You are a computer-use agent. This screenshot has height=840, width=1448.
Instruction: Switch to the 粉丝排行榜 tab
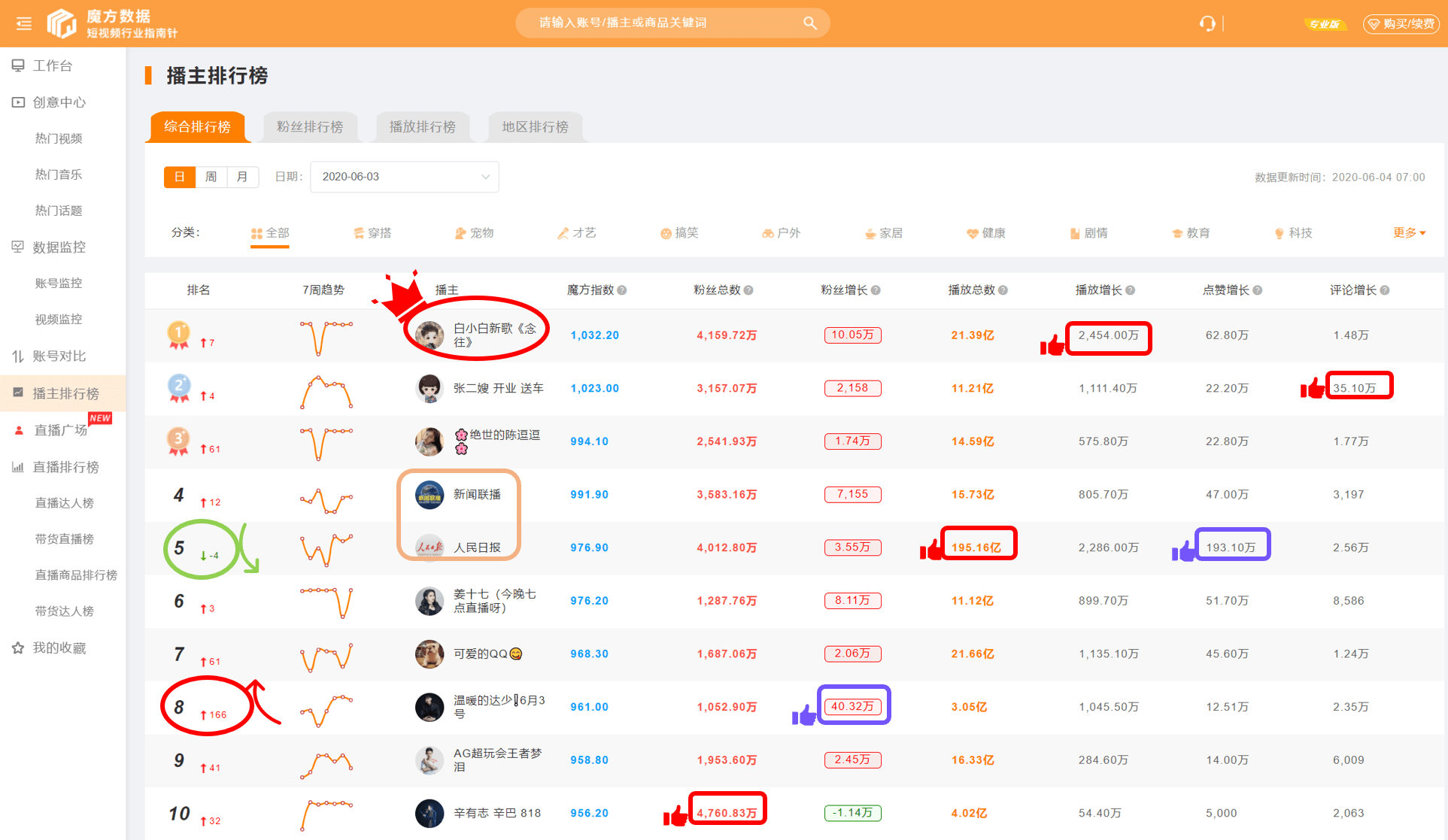pos(310,127)
